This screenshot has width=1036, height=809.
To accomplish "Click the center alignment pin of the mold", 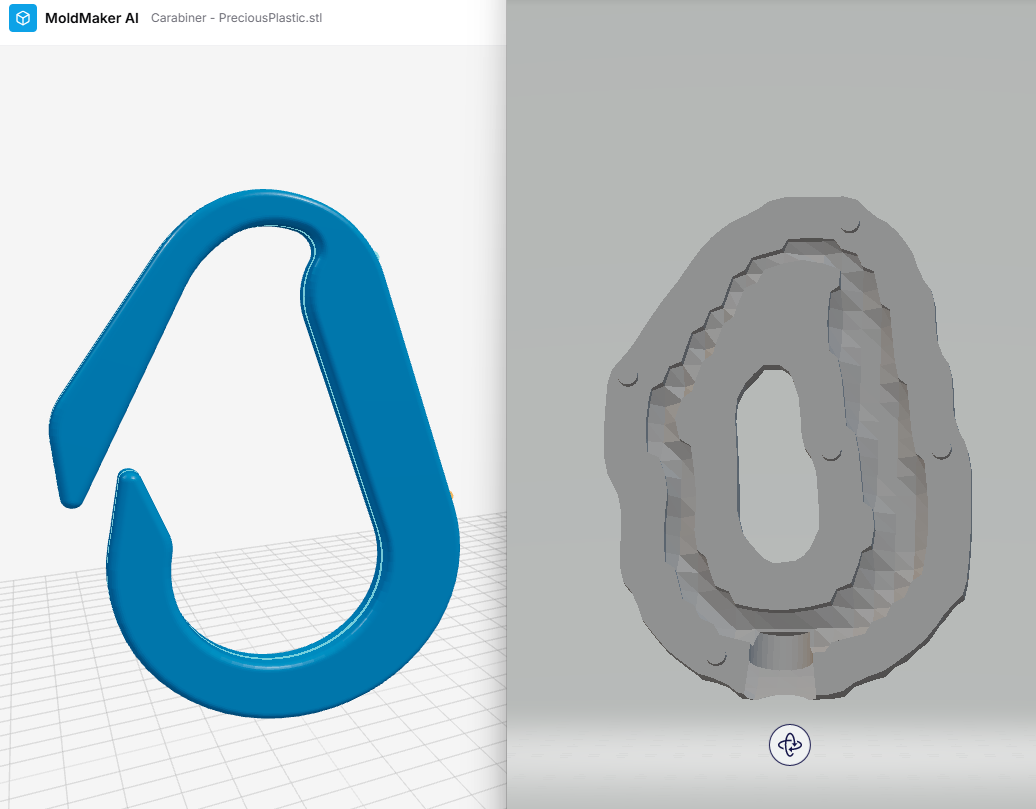I will (830, 455).
